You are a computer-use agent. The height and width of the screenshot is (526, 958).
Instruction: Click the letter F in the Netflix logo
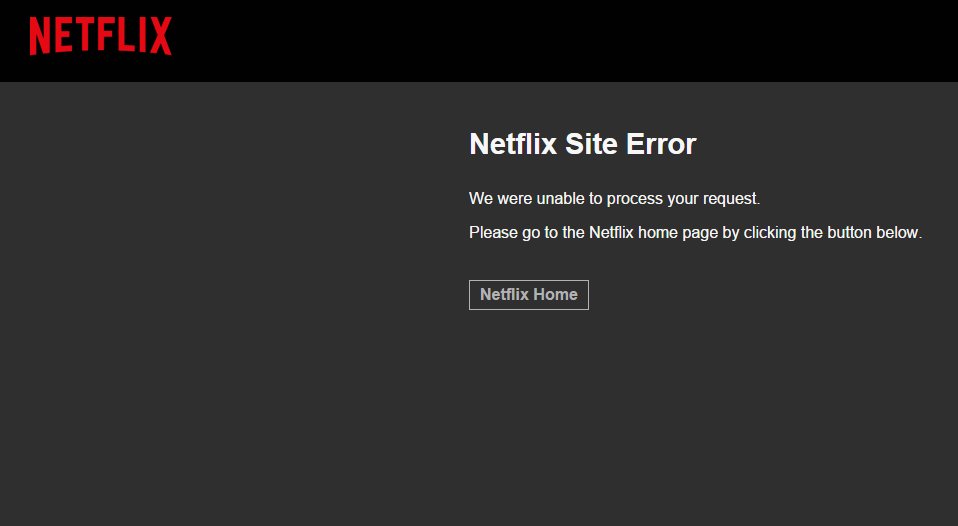(x=108, y=36)
